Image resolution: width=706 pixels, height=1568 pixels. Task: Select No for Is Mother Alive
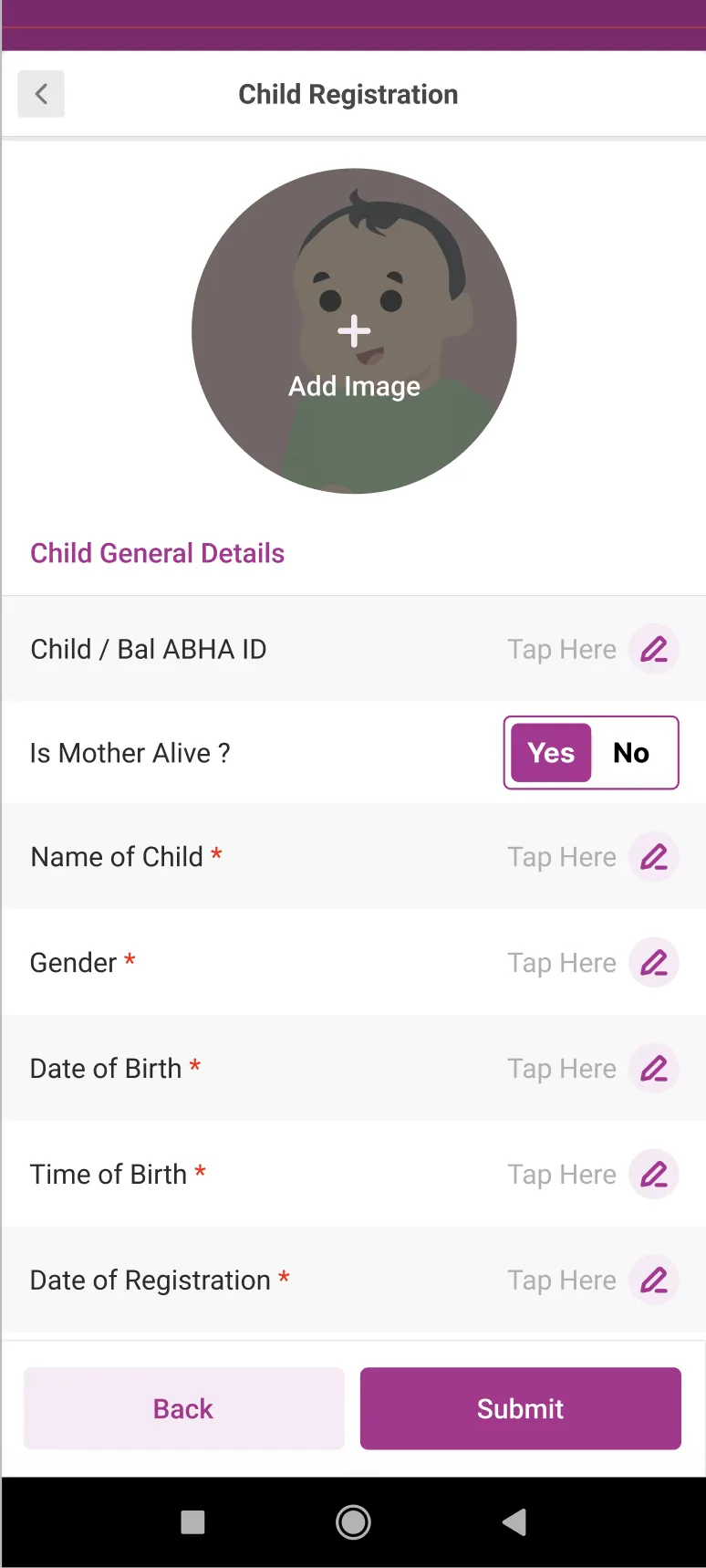pos(631,753)
